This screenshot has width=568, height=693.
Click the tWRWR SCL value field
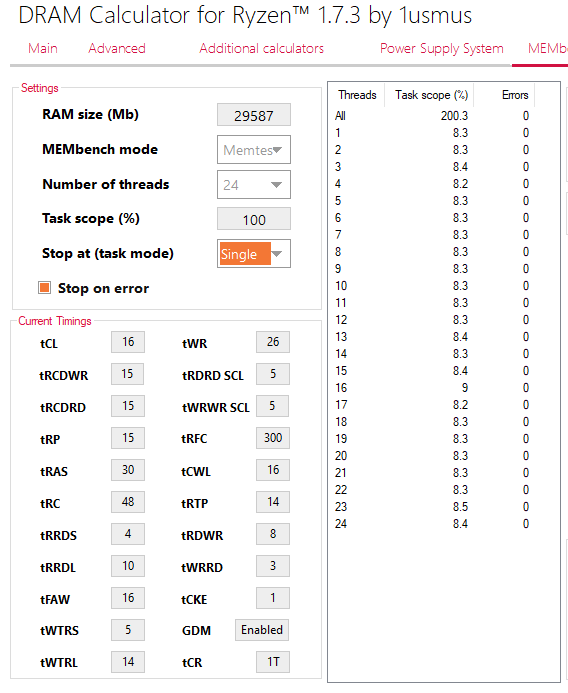(x=273, y=406)
